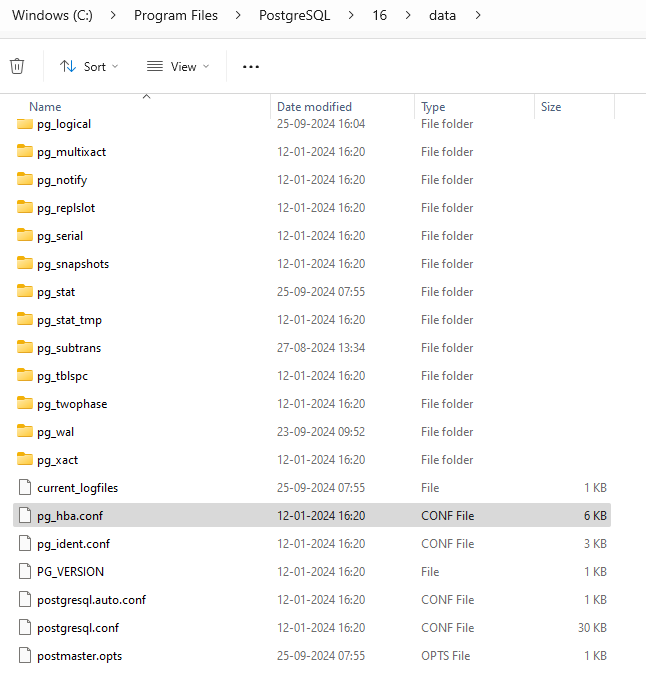Click the OPTS File type of postmaster.opts
The height and width of the screenshot is (675, 646).
click(x=445, y=656)
